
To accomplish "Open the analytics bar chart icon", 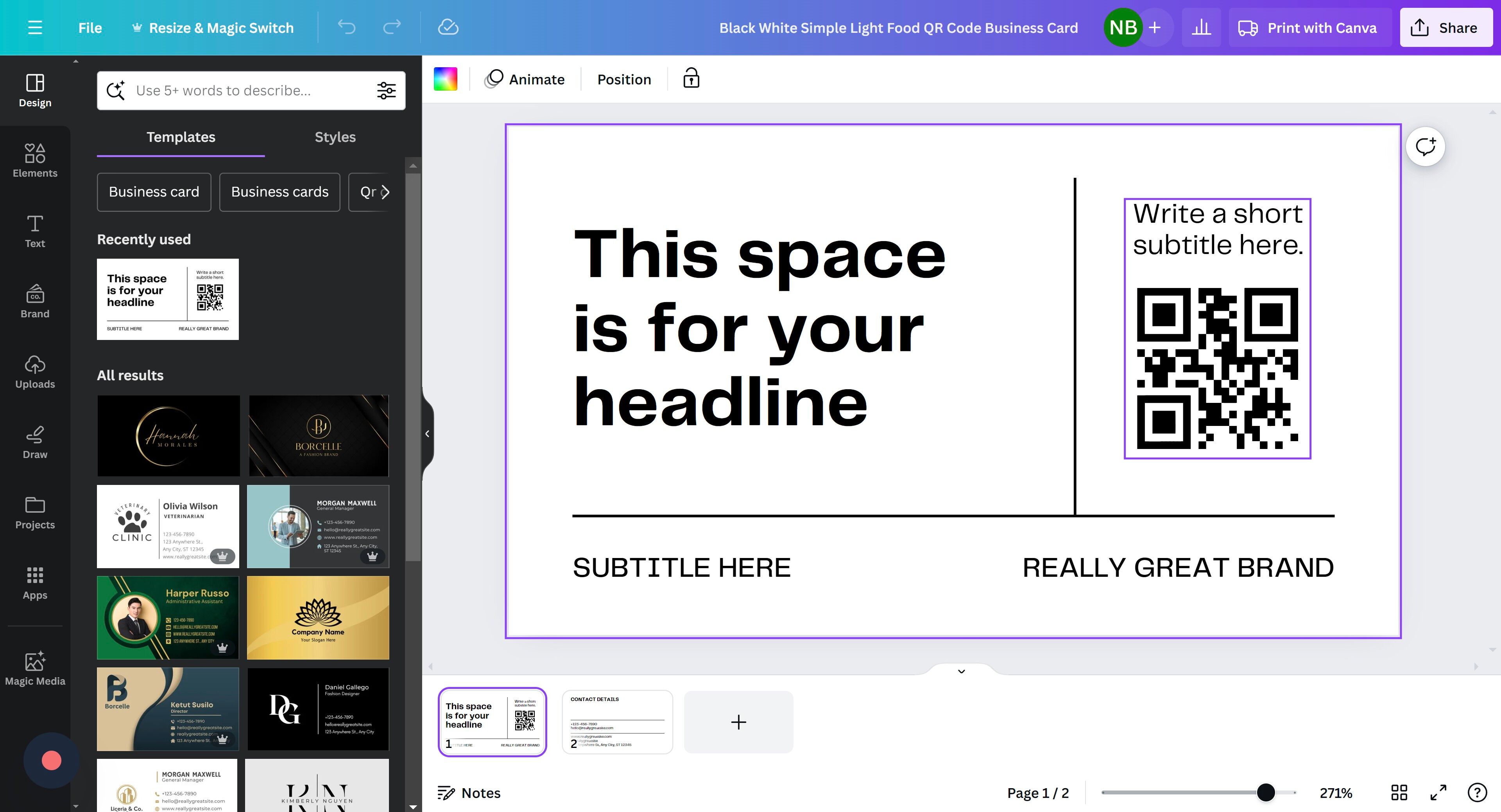I will point(1201,27).
